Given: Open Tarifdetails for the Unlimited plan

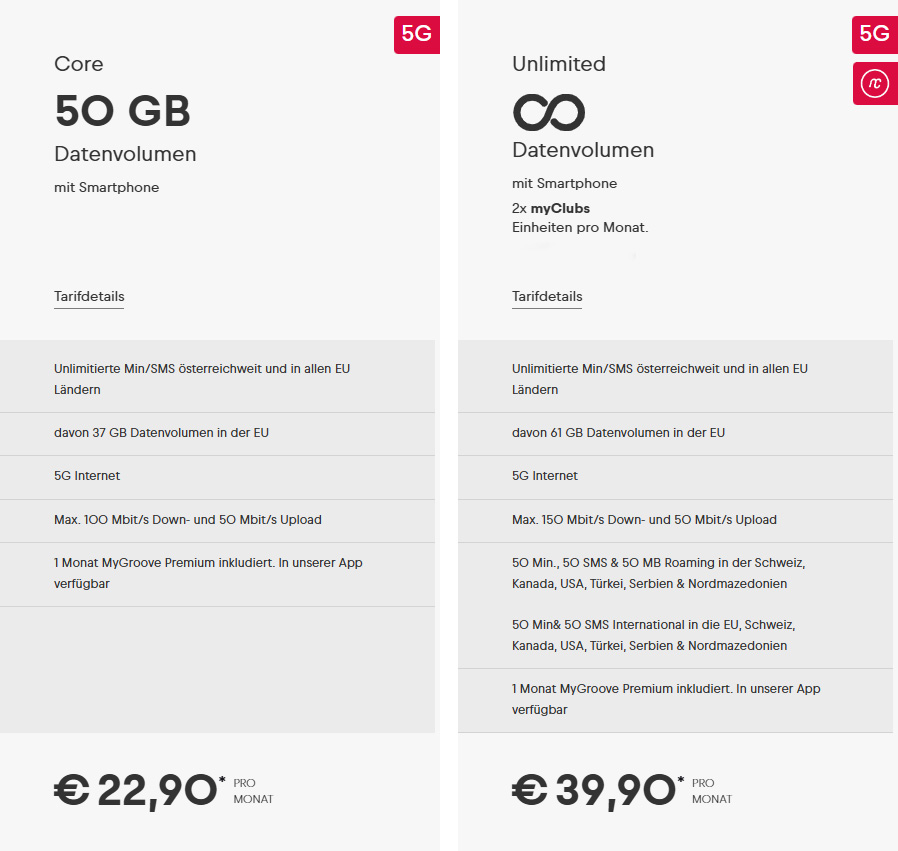Looking at the screenshot, I should pyautogui.click(x=547, y=297).
